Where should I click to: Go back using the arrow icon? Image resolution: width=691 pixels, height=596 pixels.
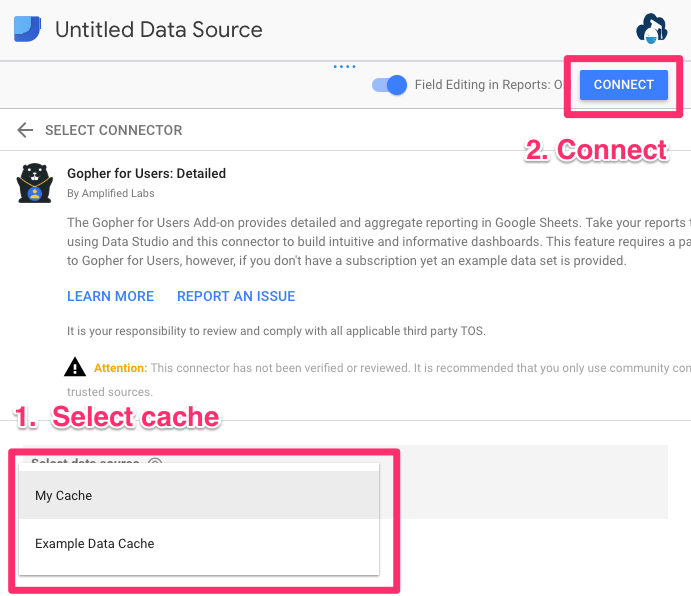pos(25,130)
